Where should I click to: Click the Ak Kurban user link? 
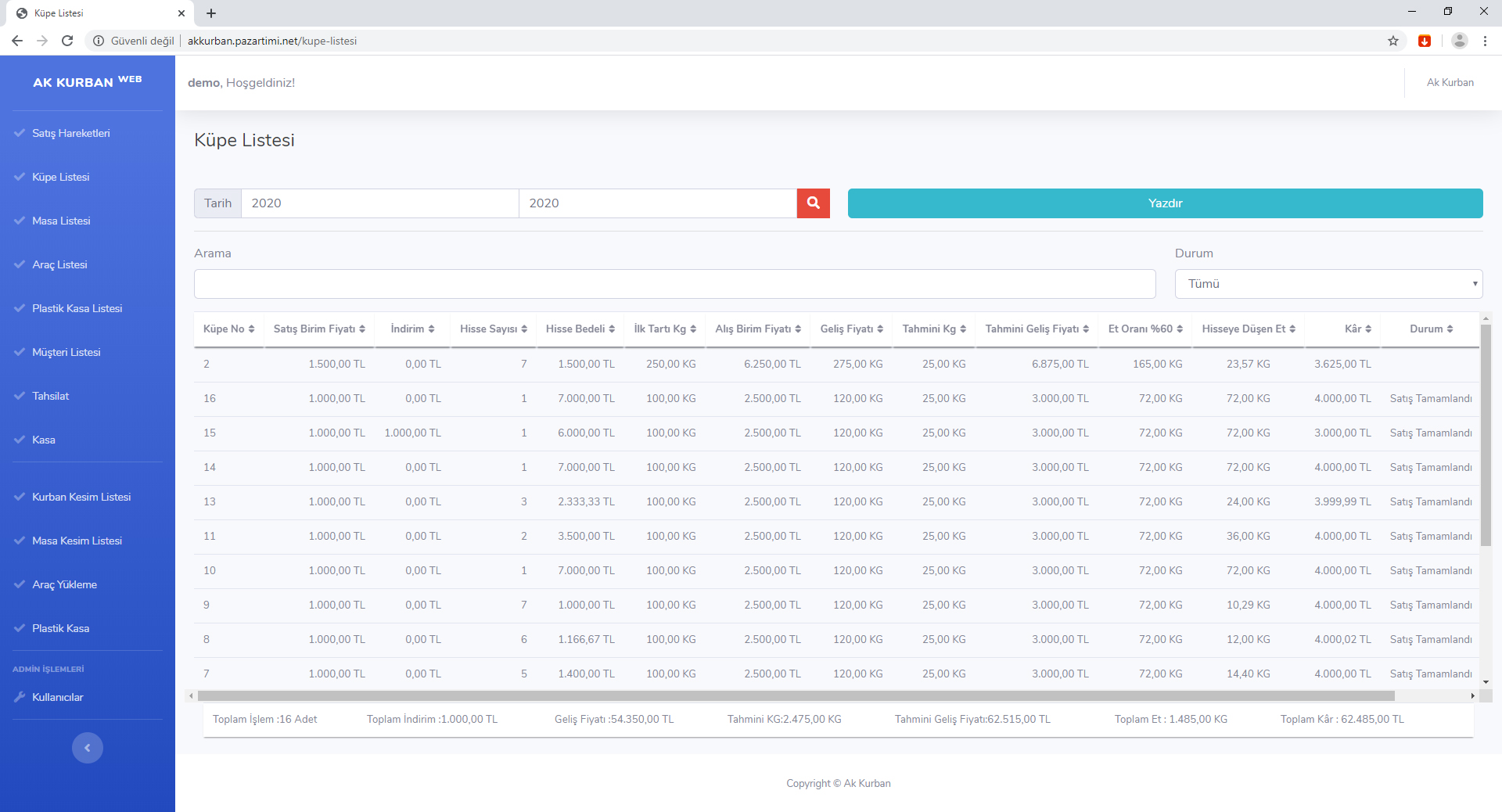pyautogui.click(x=1450, y=82)
